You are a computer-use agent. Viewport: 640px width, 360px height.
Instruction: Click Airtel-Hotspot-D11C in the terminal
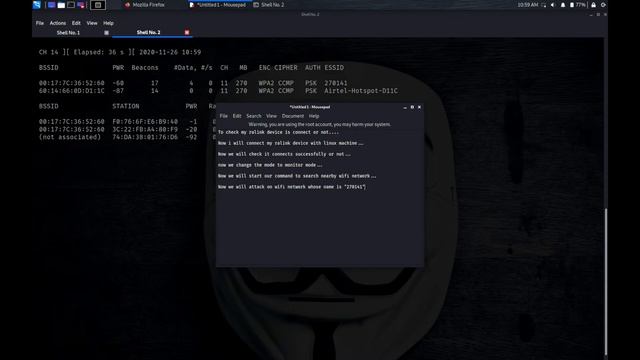pyautogui.click(x=361, y=91)
